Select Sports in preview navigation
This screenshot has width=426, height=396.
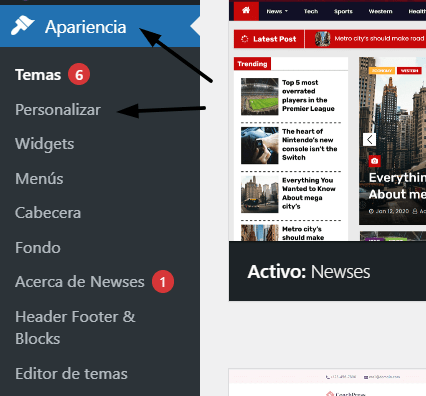[x=343, y=11]
